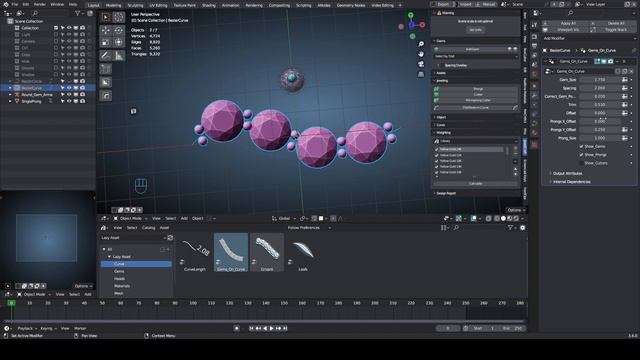The width and height of the screenshot is (640, 360).
Task: Uncheck the first Yellow Gold material
Action: (x=437, y=149)
